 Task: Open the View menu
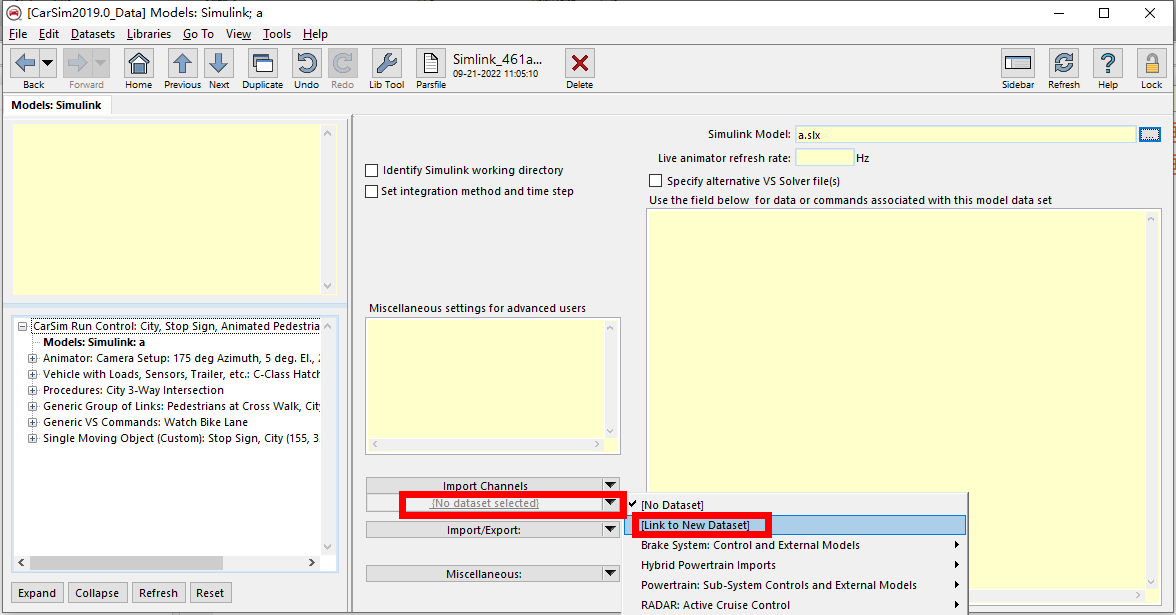click(238, 34)
